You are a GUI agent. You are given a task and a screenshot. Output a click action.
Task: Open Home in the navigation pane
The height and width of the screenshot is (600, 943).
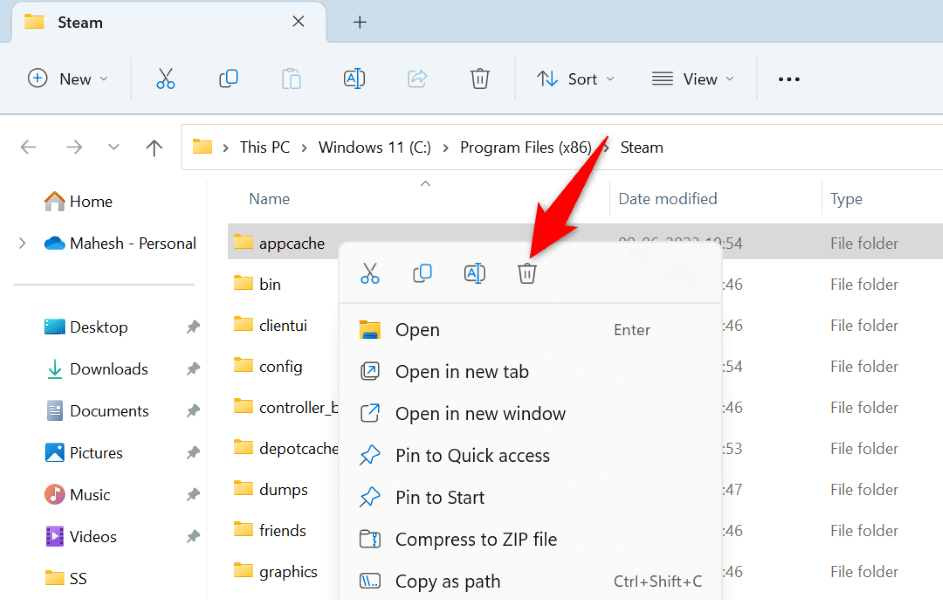pyautogui.click(x=78, y=201)
